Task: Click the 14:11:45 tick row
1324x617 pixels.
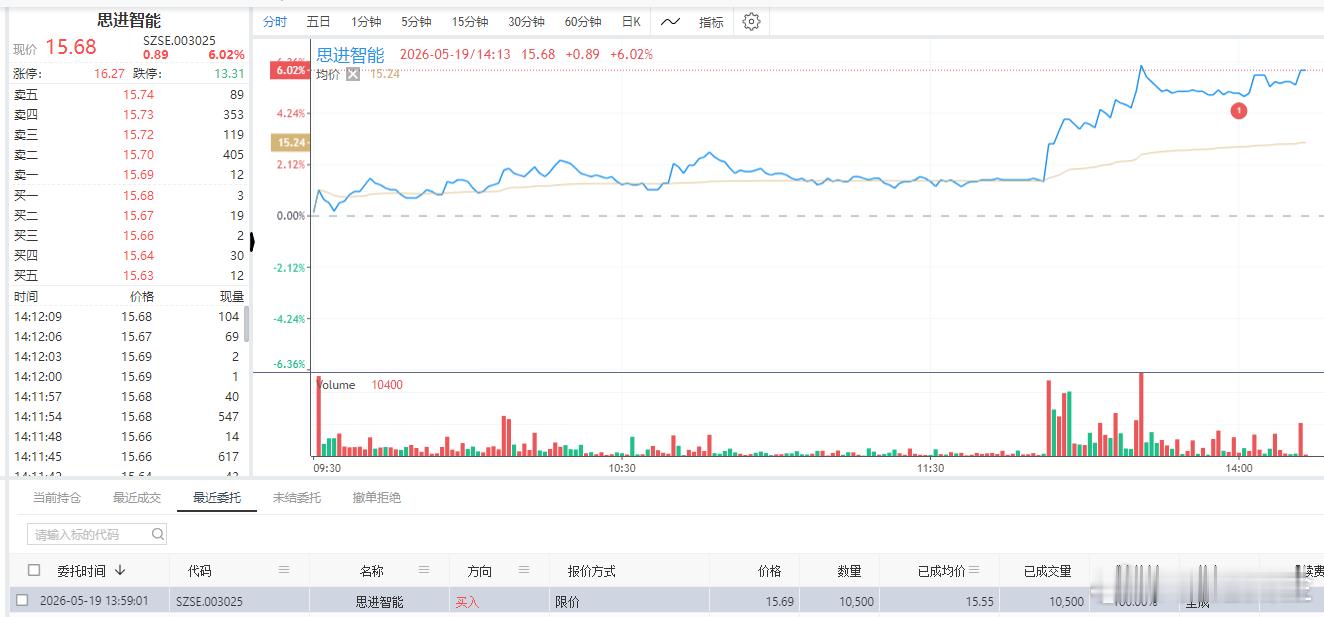Action: click(126, 456)
